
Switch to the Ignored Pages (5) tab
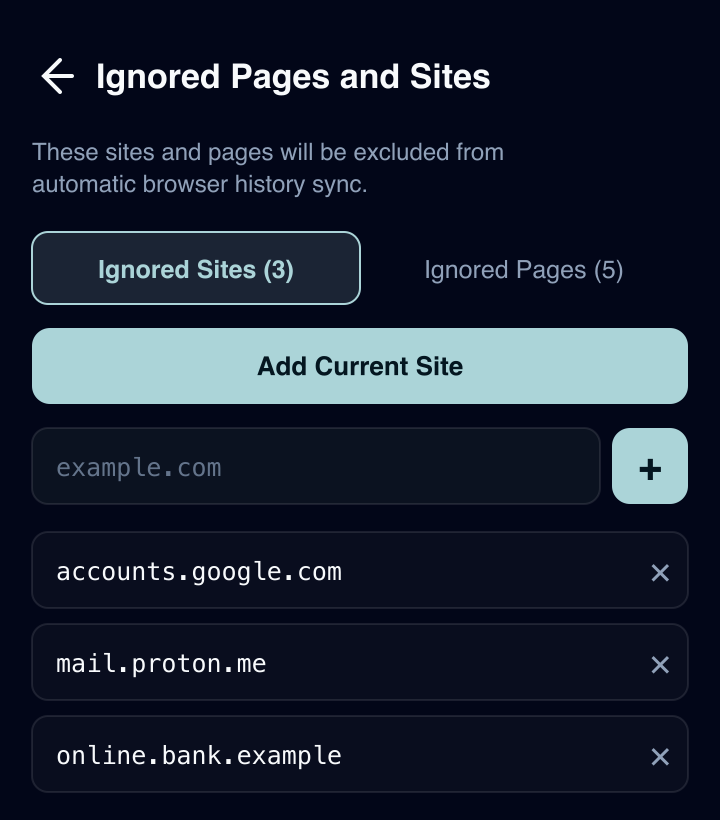[x=523, y=270]
